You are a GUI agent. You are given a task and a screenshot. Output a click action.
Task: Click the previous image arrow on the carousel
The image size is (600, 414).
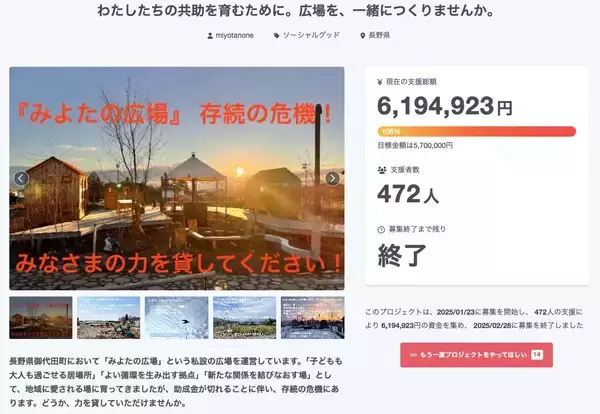[x=21, y=179]
